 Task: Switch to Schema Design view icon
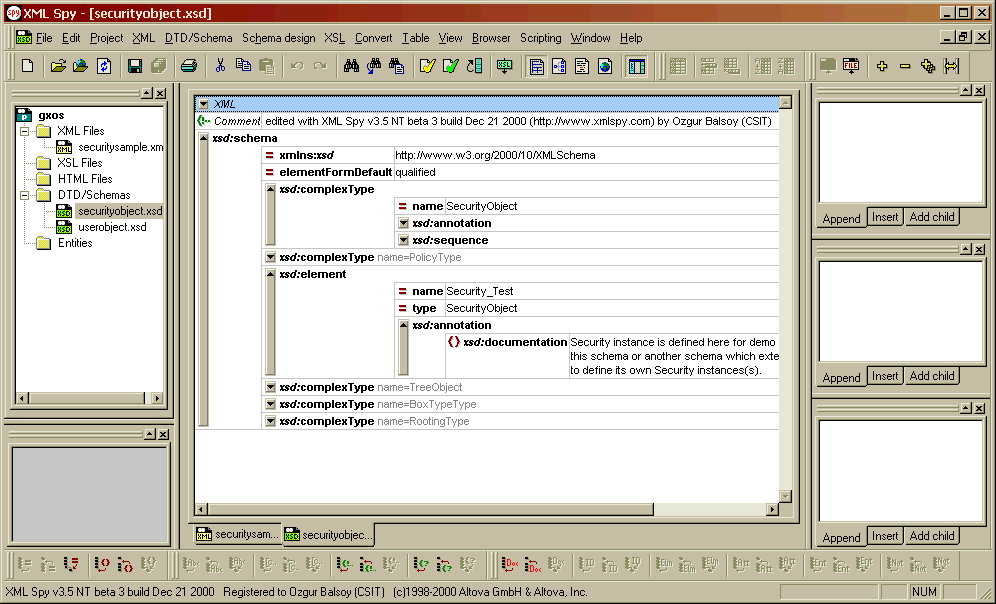point(559,66)
